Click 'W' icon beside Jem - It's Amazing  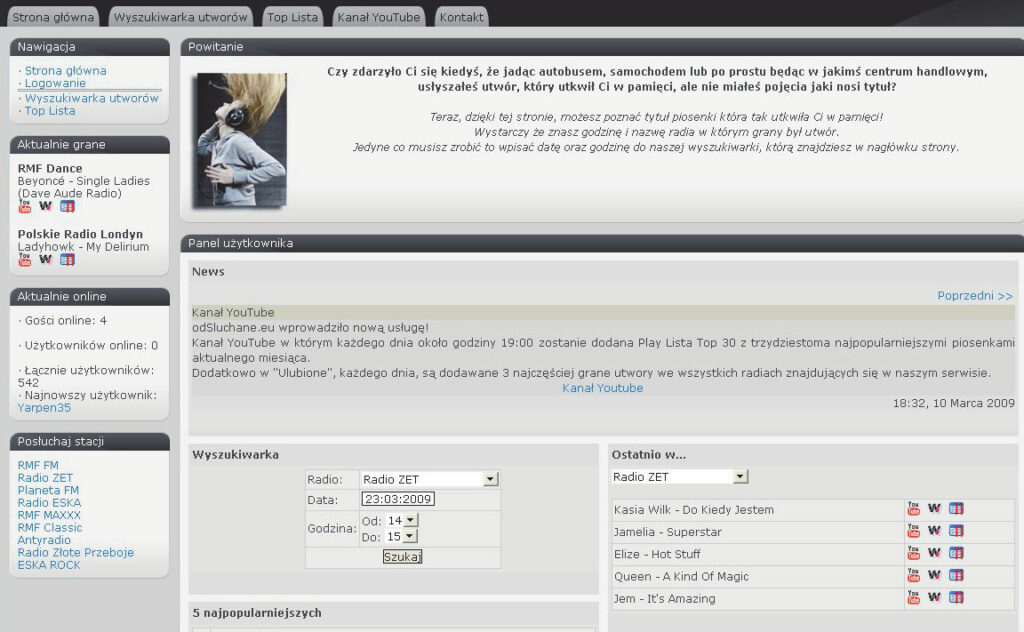click(934, 598)
